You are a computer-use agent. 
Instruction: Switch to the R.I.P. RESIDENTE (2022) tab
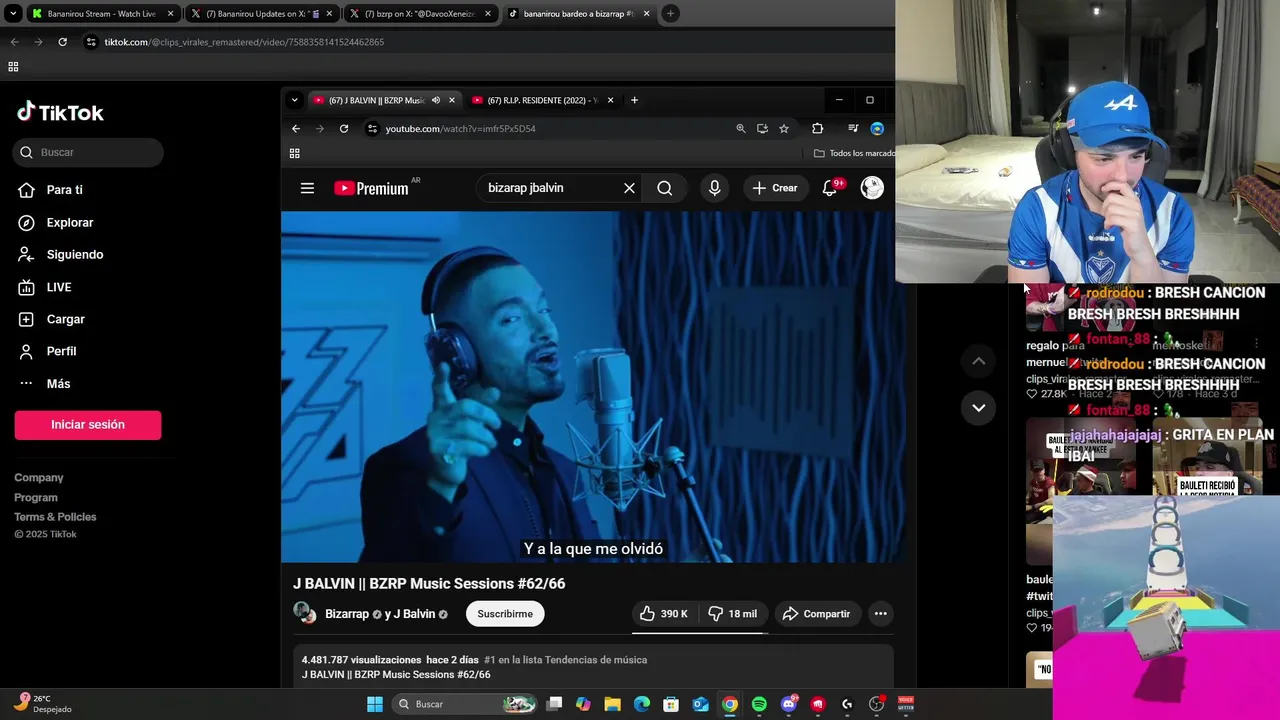point(543,100)
